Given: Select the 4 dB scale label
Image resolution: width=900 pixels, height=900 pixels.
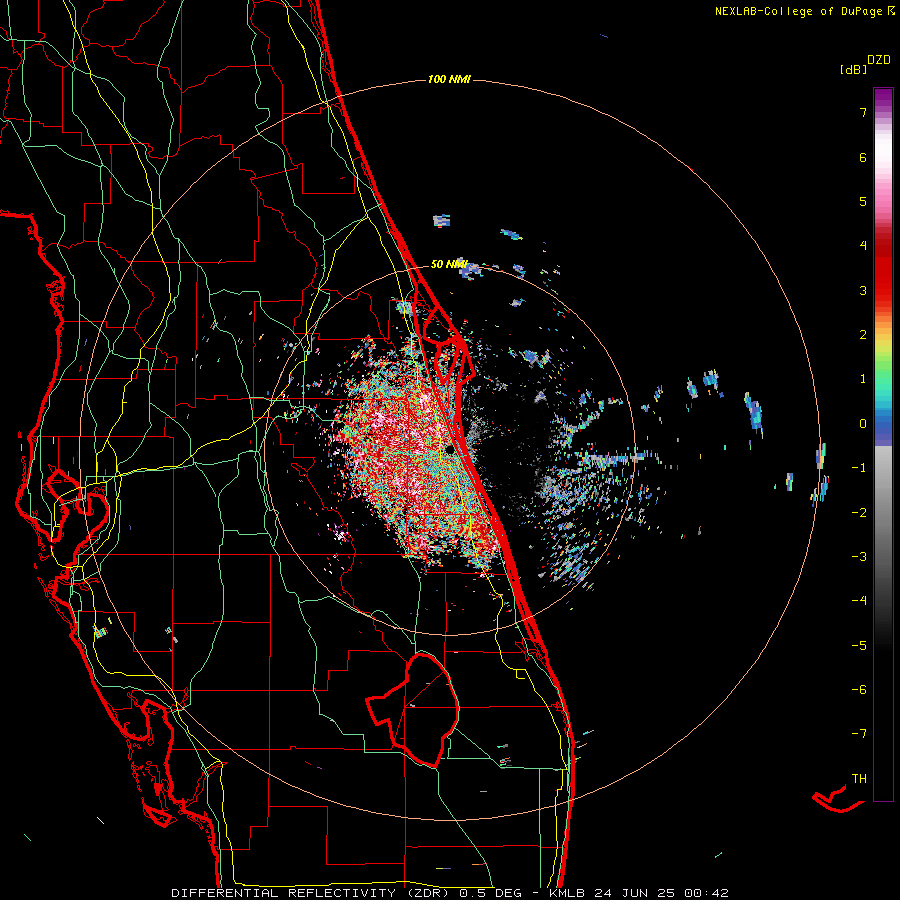Looking at the screenshot, I should [x=863, y=246].
